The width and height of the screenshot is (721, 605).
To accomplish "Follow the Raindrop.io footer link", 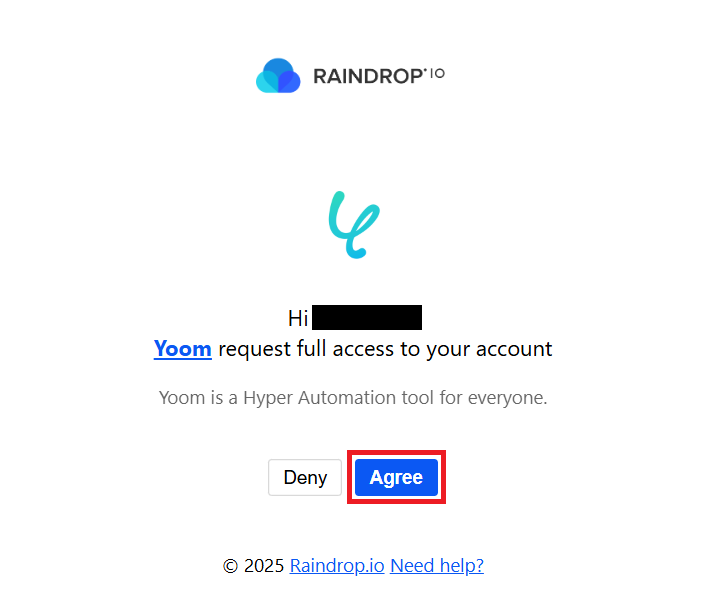I will pyautogui.click(x=337, y=565).
